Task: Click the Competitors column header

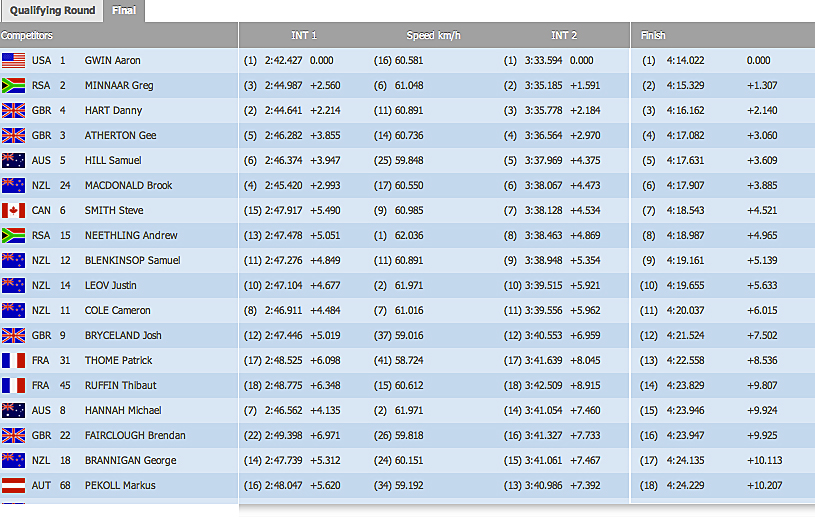Action: click(27, 36)
